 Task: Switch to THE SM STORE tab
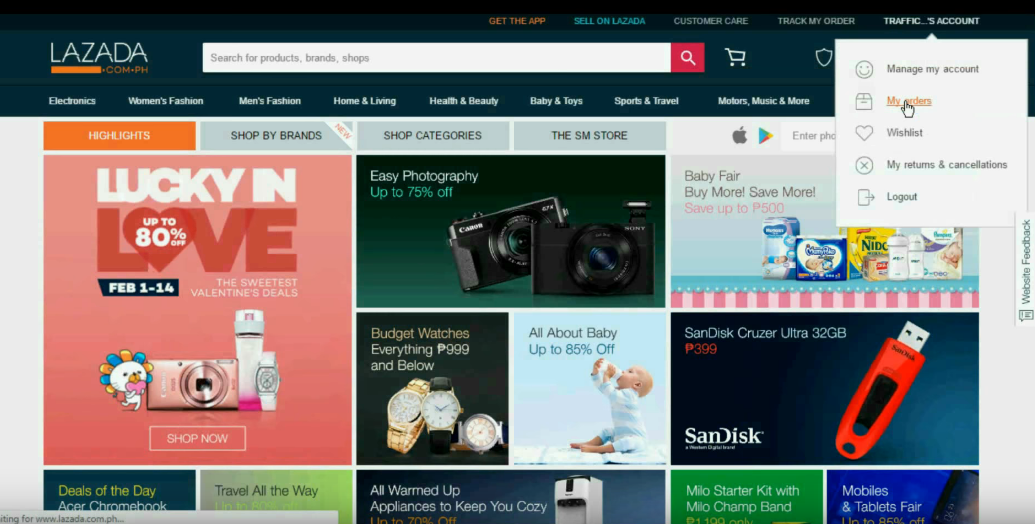(x=589, y=135)
